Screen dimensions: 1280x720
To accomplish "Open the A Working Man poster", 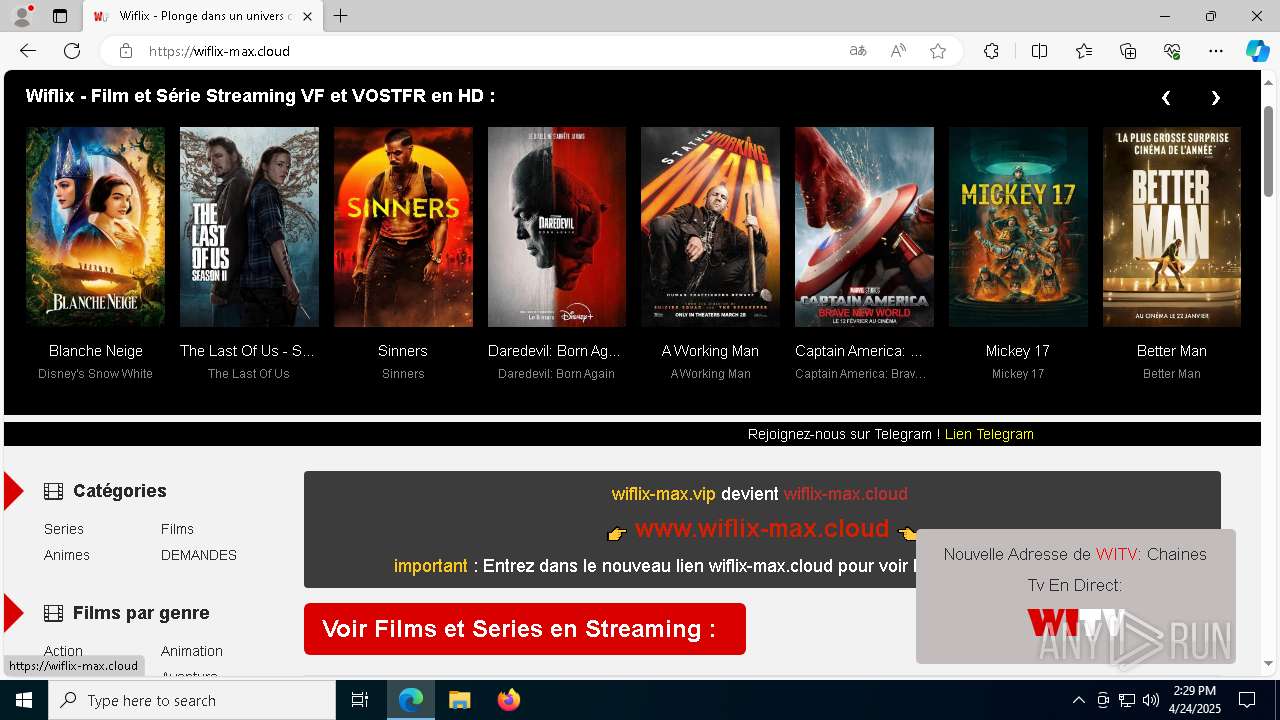I will pyautogui.click(x=710, y=227).
